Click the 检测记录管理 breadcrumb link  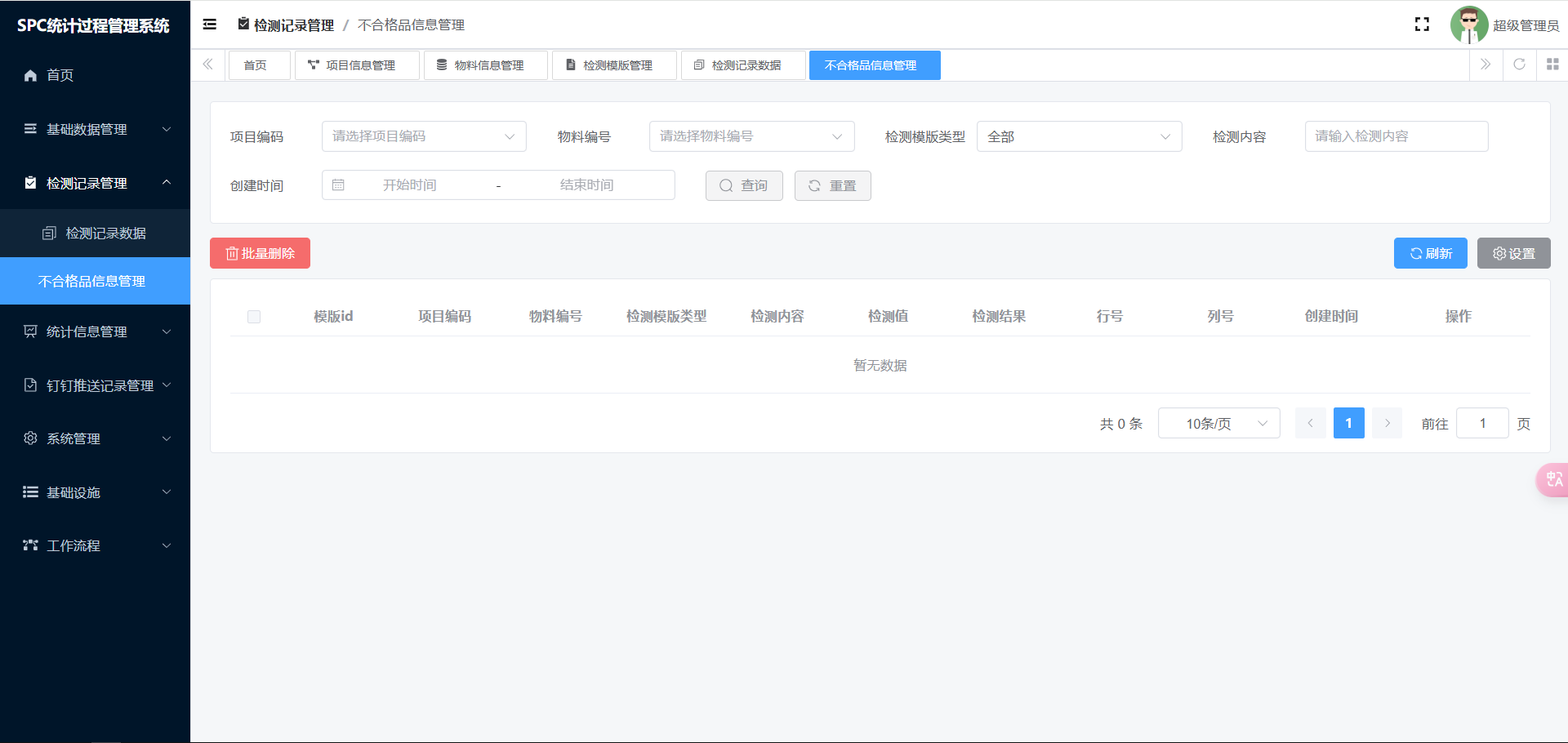click(x=294, y=25)
